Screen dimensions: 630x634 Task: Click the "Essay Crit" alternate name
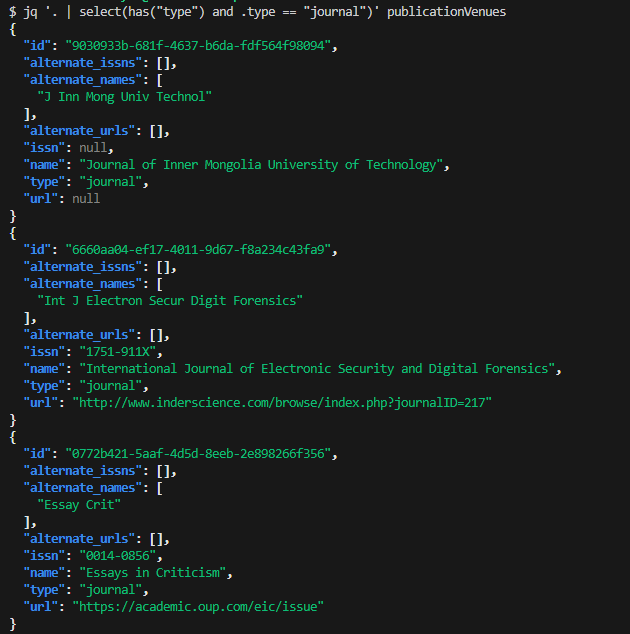coord(79,504)
